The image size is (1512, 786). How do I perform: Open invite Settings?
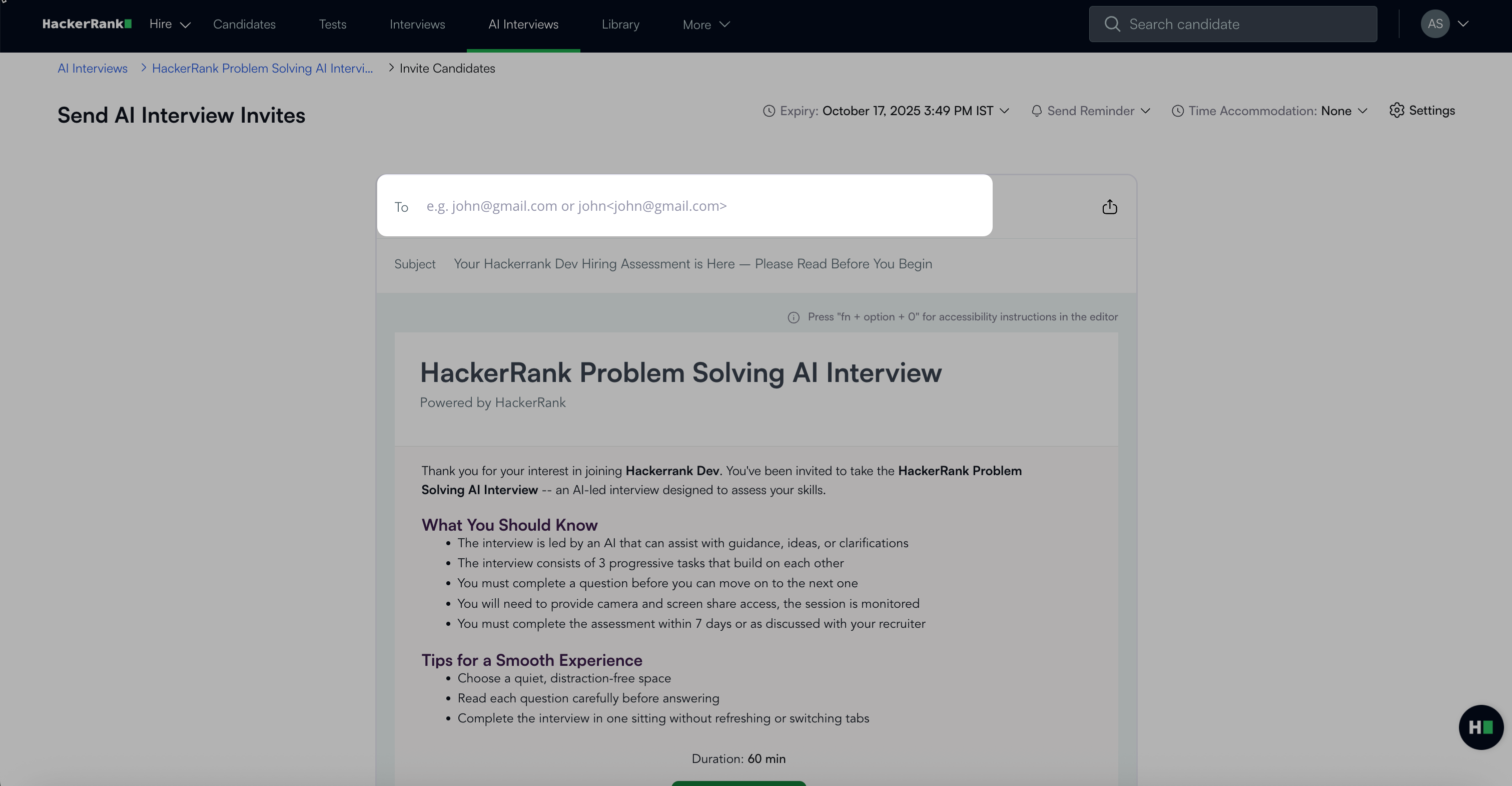coord(1422,111)
